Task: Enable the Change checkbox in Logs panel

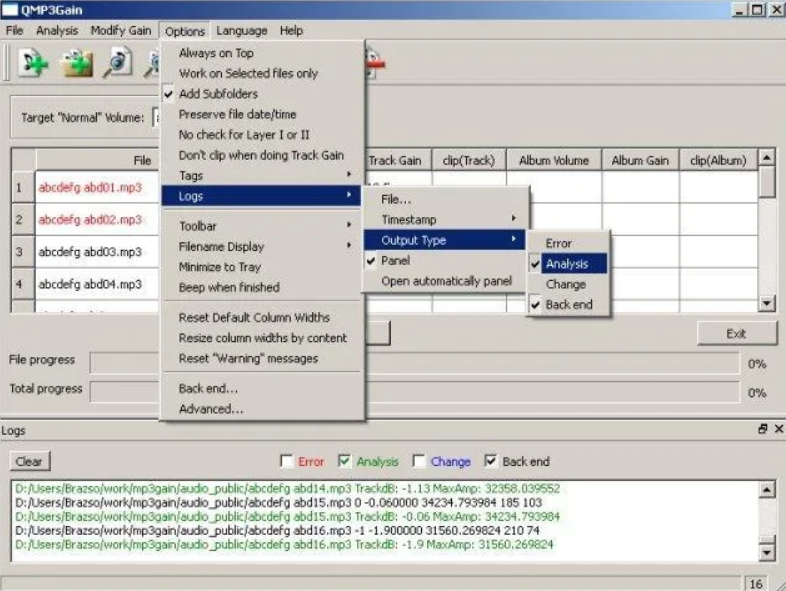Action: click(x=419, y=461)
